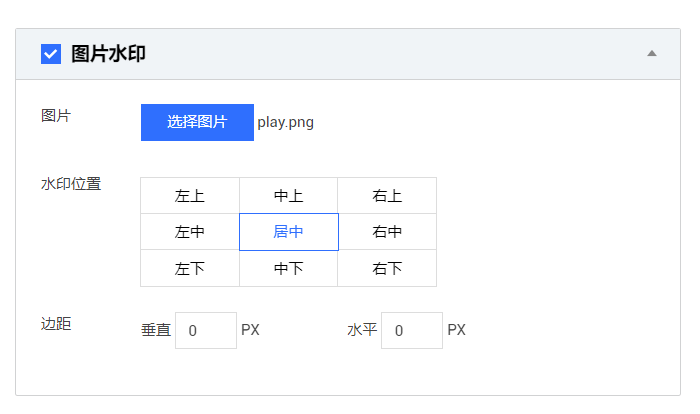Screen dimensions: 700x414
Task: Click the 图片水印 panel title
Action: click(108, 54)
